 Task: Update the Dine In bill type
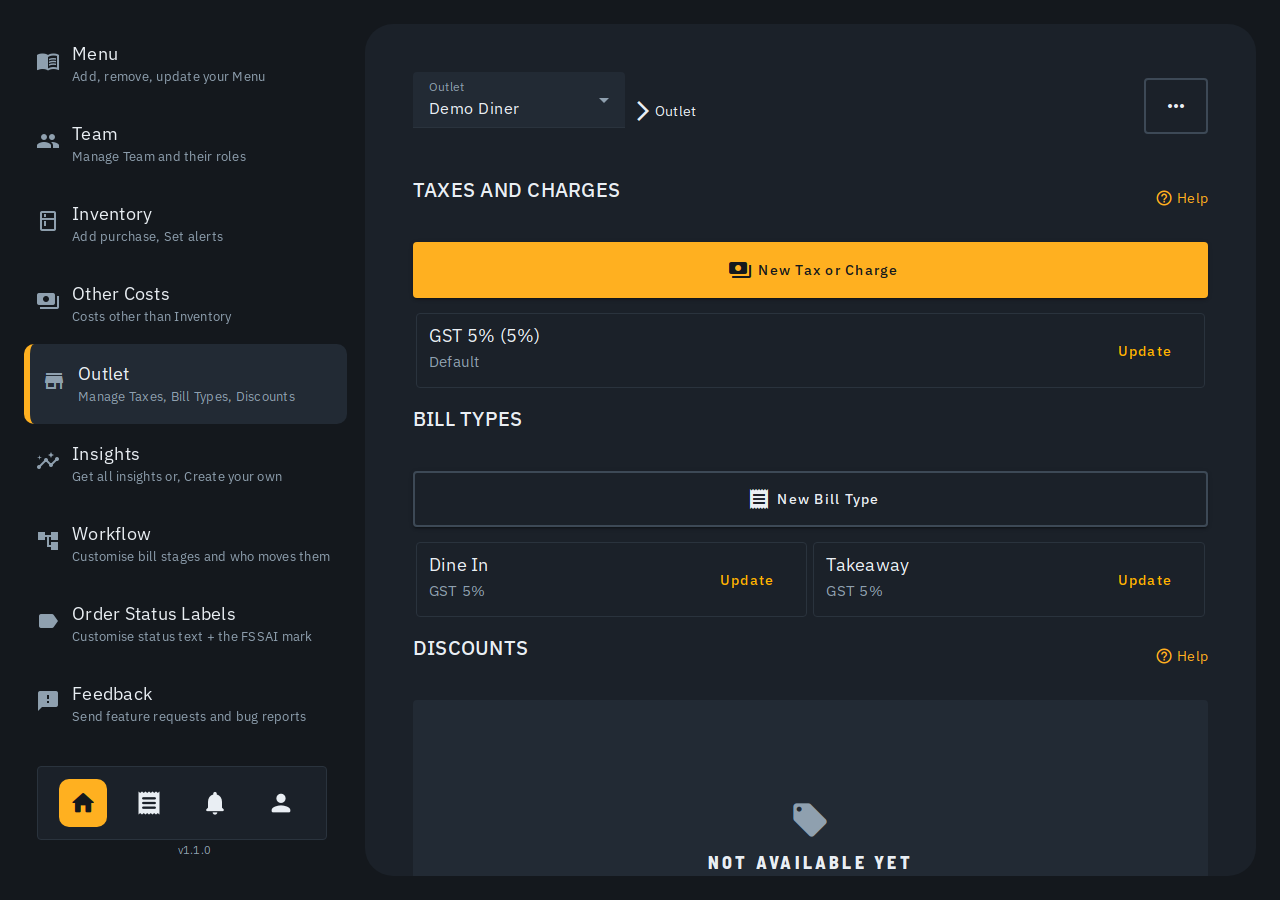[x=746, y=580]
